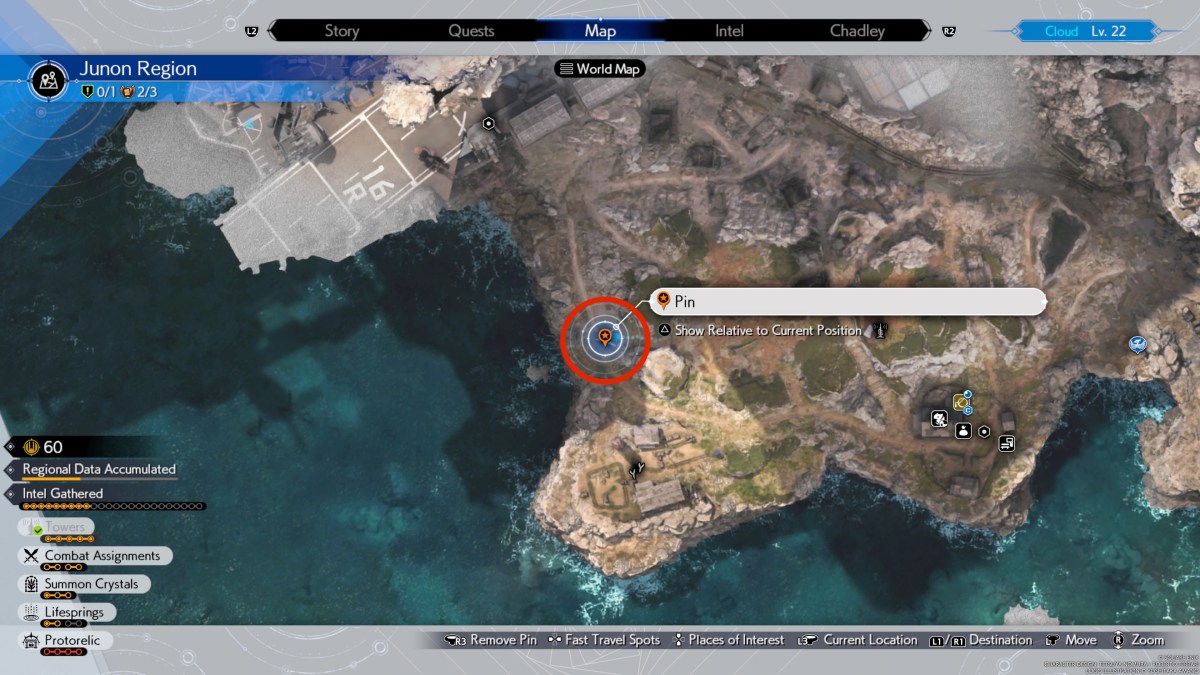
Task: Click the moogle shop icon in the settlement
Action: click(940, 419)
